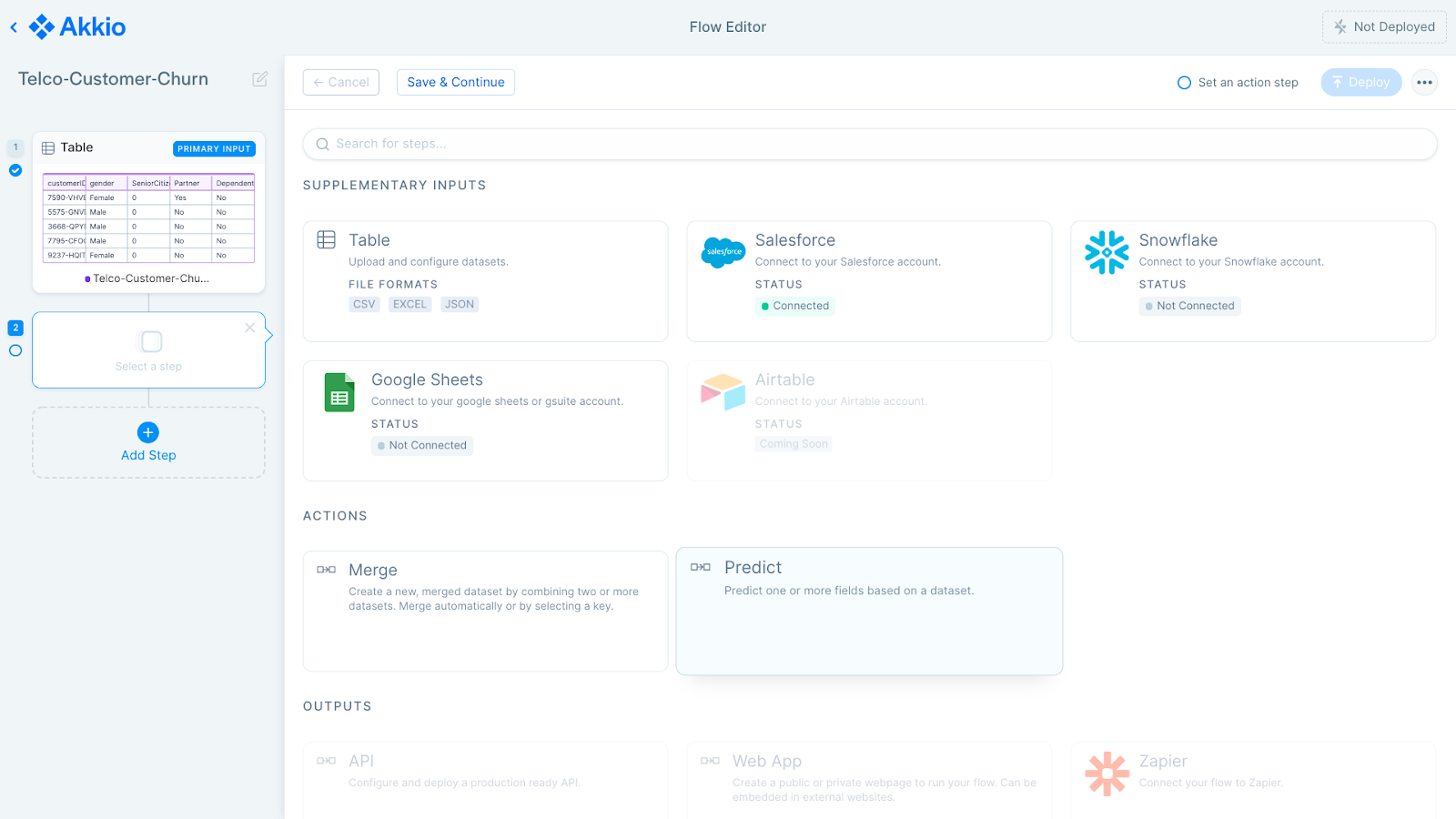This screenshot has height=819, width=1456.
Task: Click the empty step placeholder icon
Action: click(x=152, y=341)
